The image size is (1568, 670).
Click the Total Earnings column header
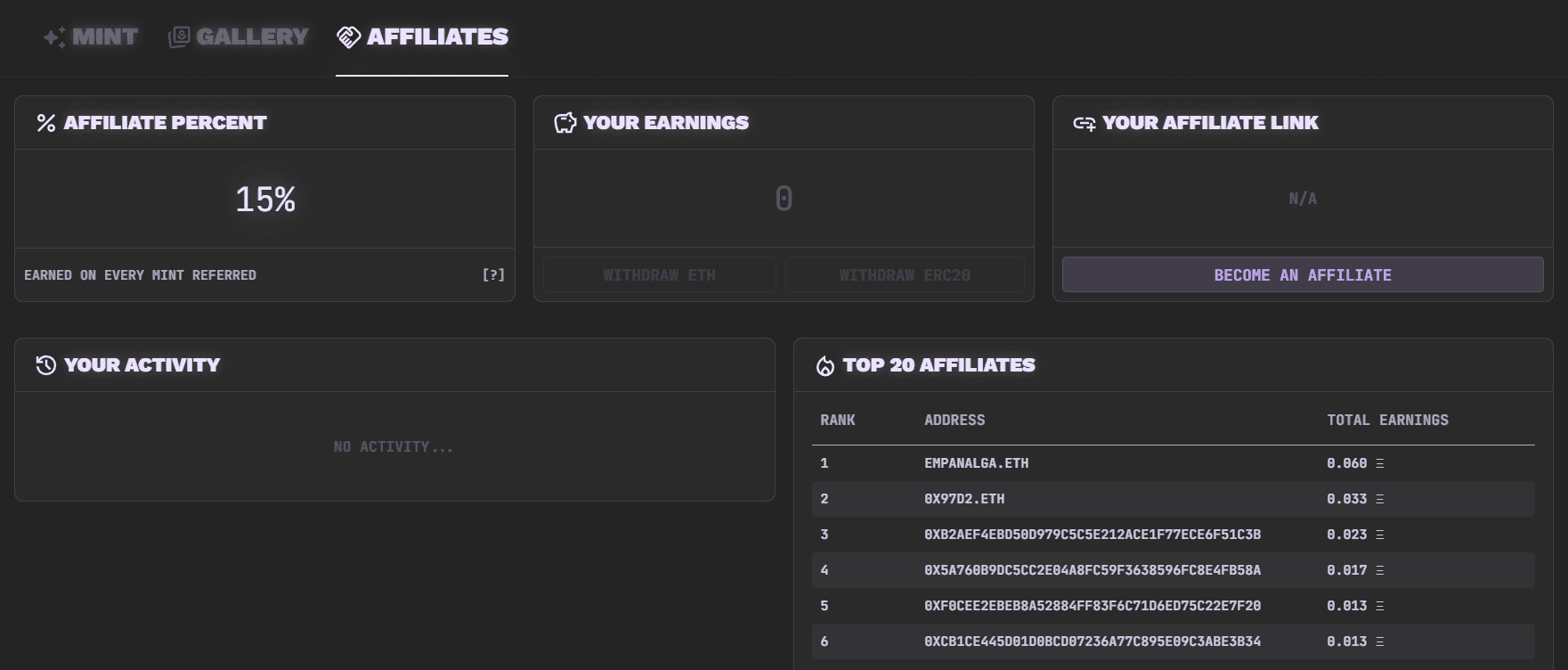(1387, 420)
